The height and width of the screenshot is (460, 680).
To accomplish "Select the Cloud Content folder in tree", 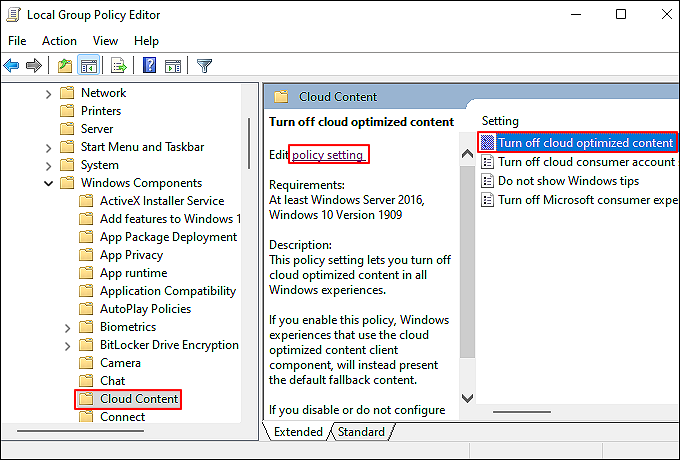I will pyautogui.click(x=139, y=399).
